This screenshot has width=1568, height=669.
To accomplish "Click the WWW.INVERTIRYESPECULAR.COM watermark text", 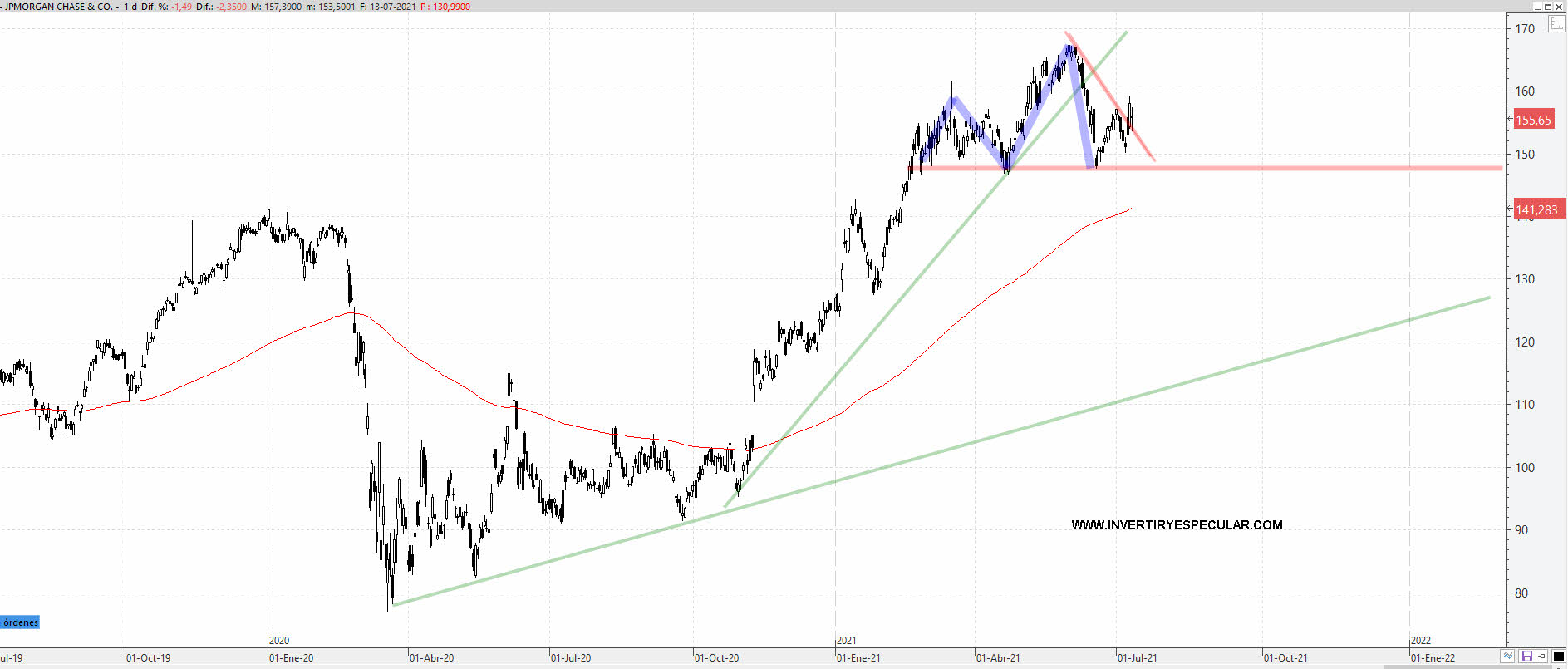I will point(1177,525).
